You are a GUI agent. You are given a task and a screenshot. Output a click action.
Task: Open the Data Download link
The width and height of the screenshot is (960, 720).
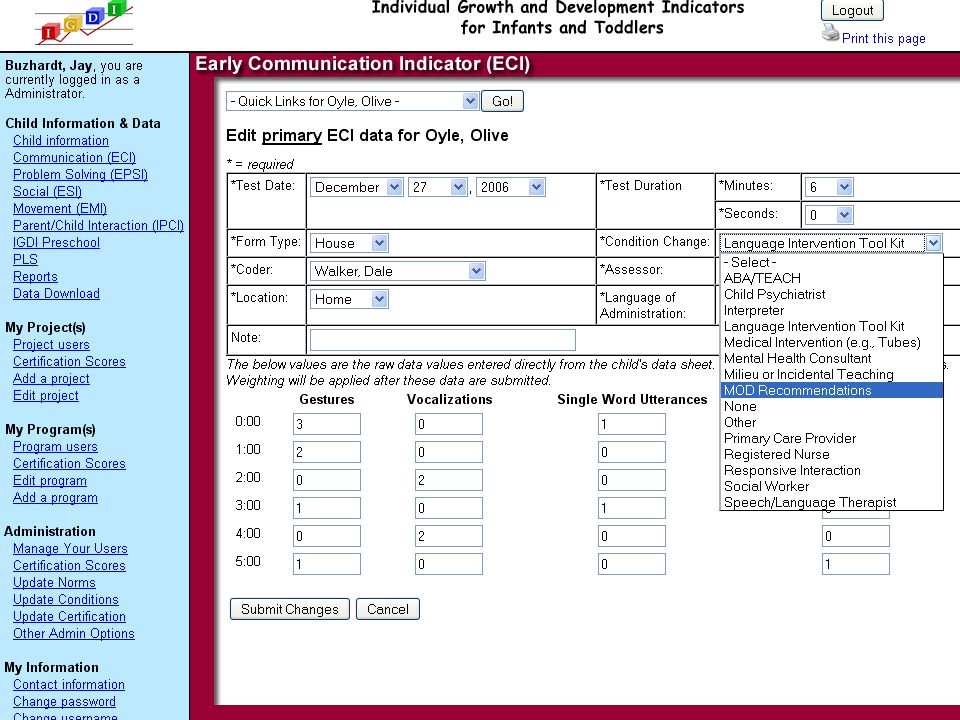[x=56, y=293]
